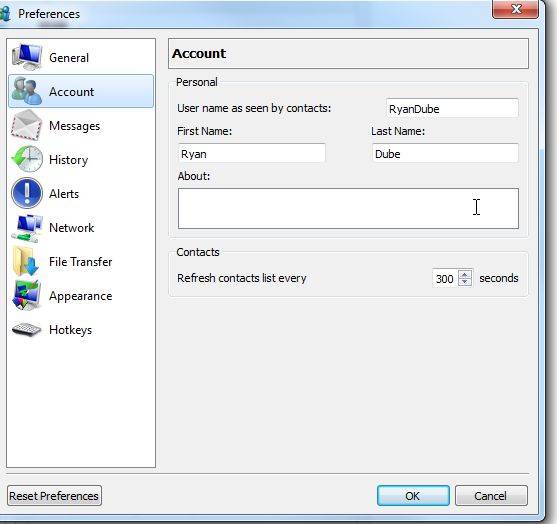Click the Hotkeys keyboard icon

tap(26, 329)
